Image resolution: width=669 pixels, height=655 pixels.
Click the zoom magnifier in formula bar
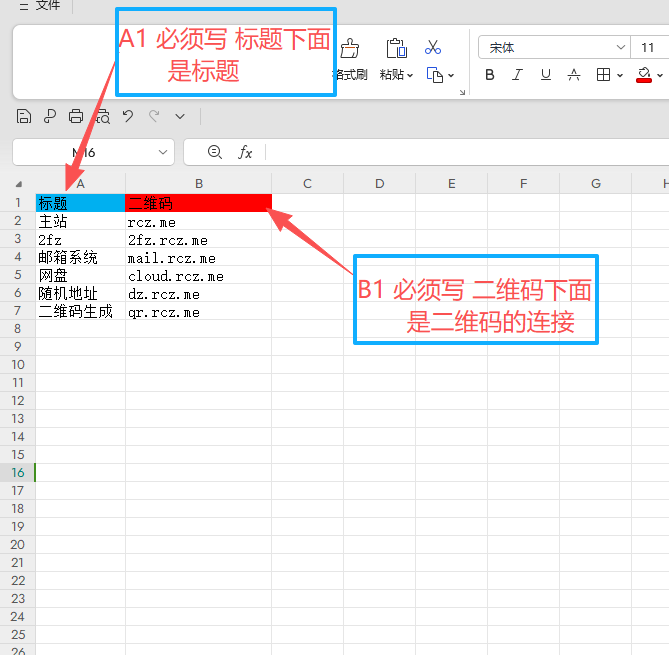click(215, 152)
